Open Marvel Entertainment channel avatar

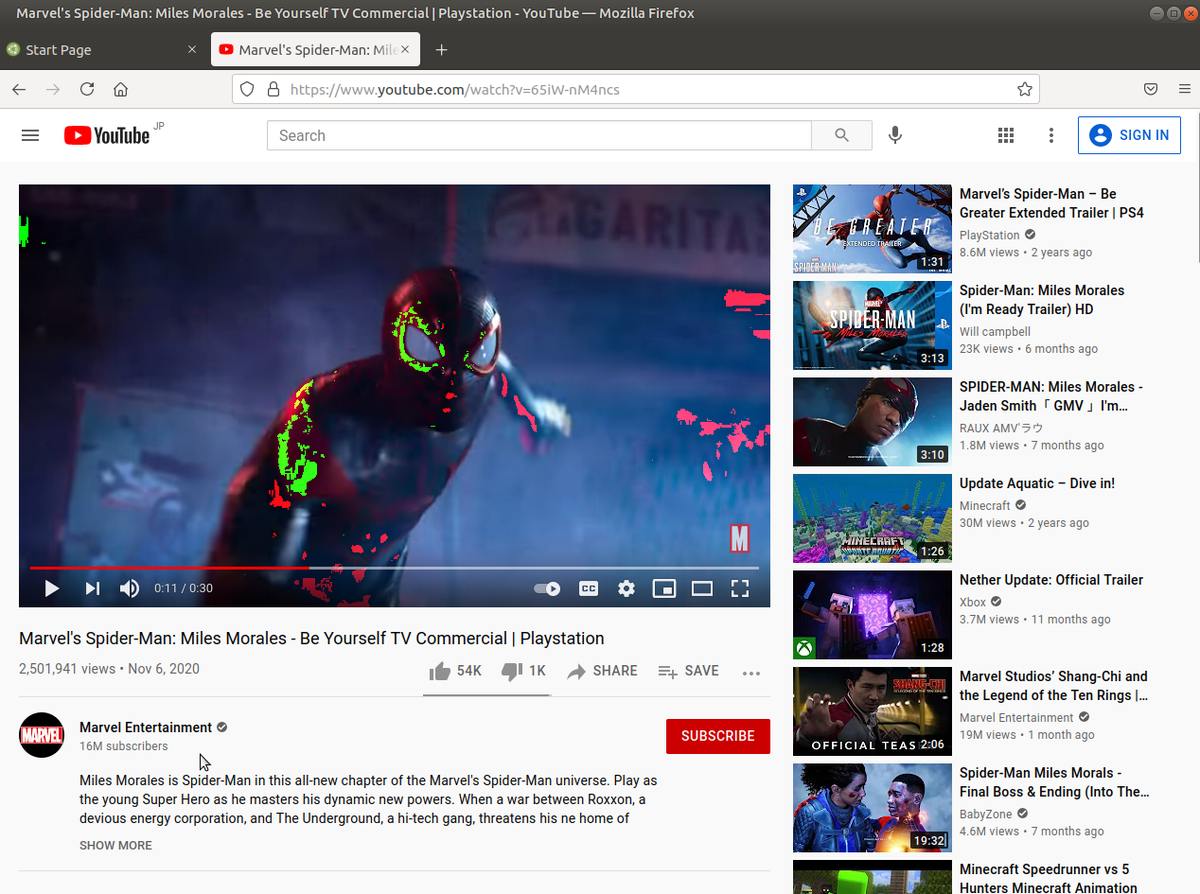41,735
